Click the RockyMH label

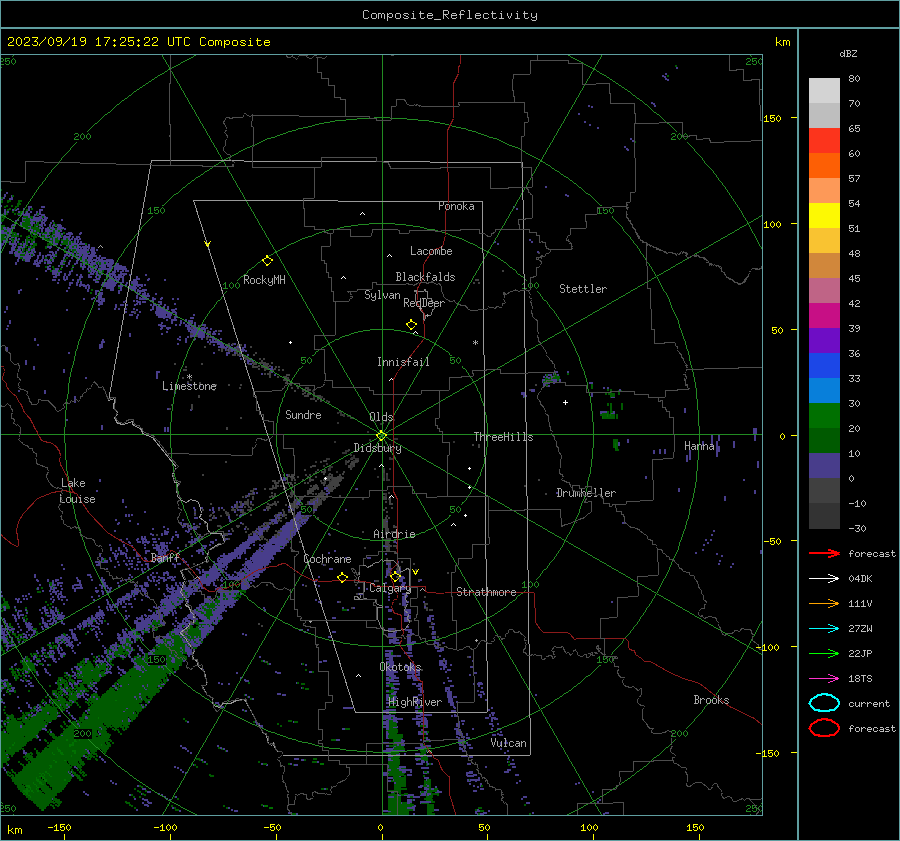click(x=264, y=280)
